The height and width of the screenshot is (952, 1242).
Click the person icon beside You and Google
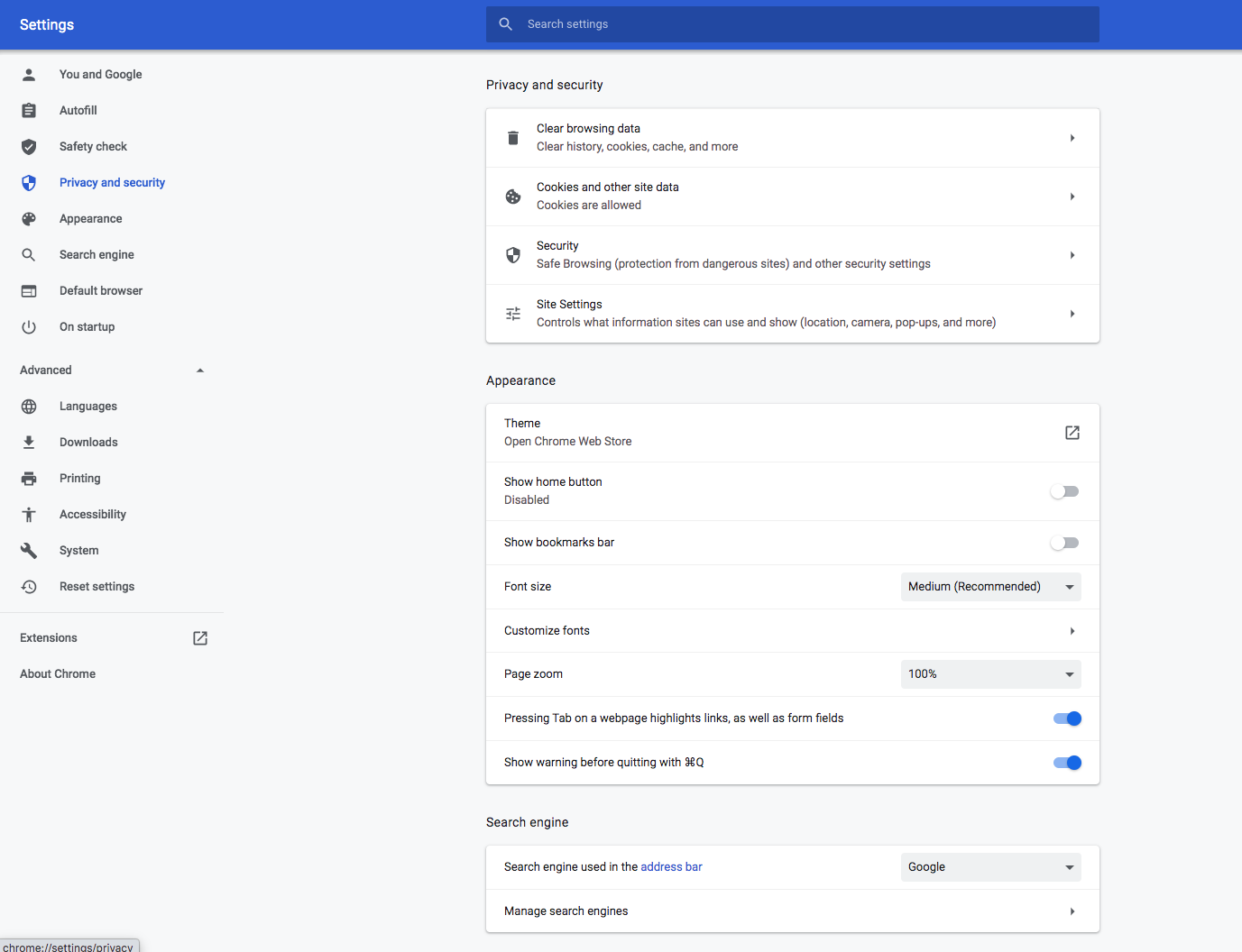click(x=29, y=75)
